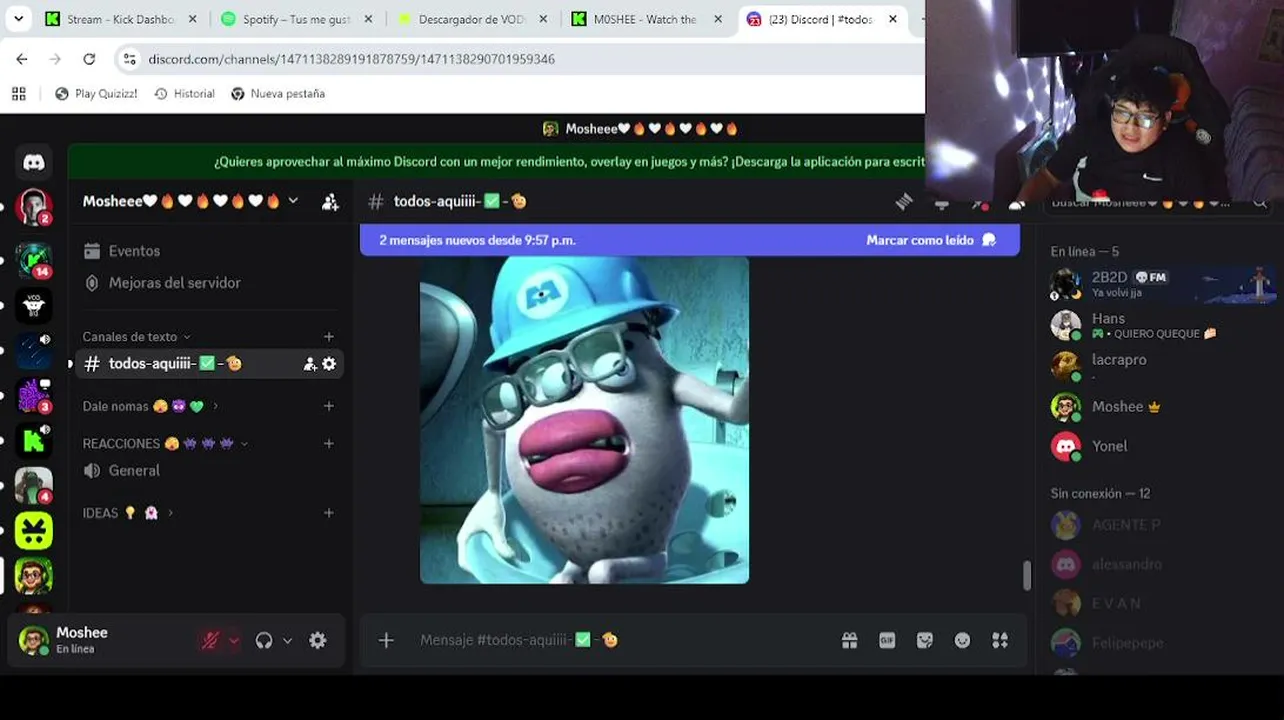Switch to Stream - Kick Dashboard tab
Image resolution: width=1284 pixels, height=720 pixels.
coord(121,19)
